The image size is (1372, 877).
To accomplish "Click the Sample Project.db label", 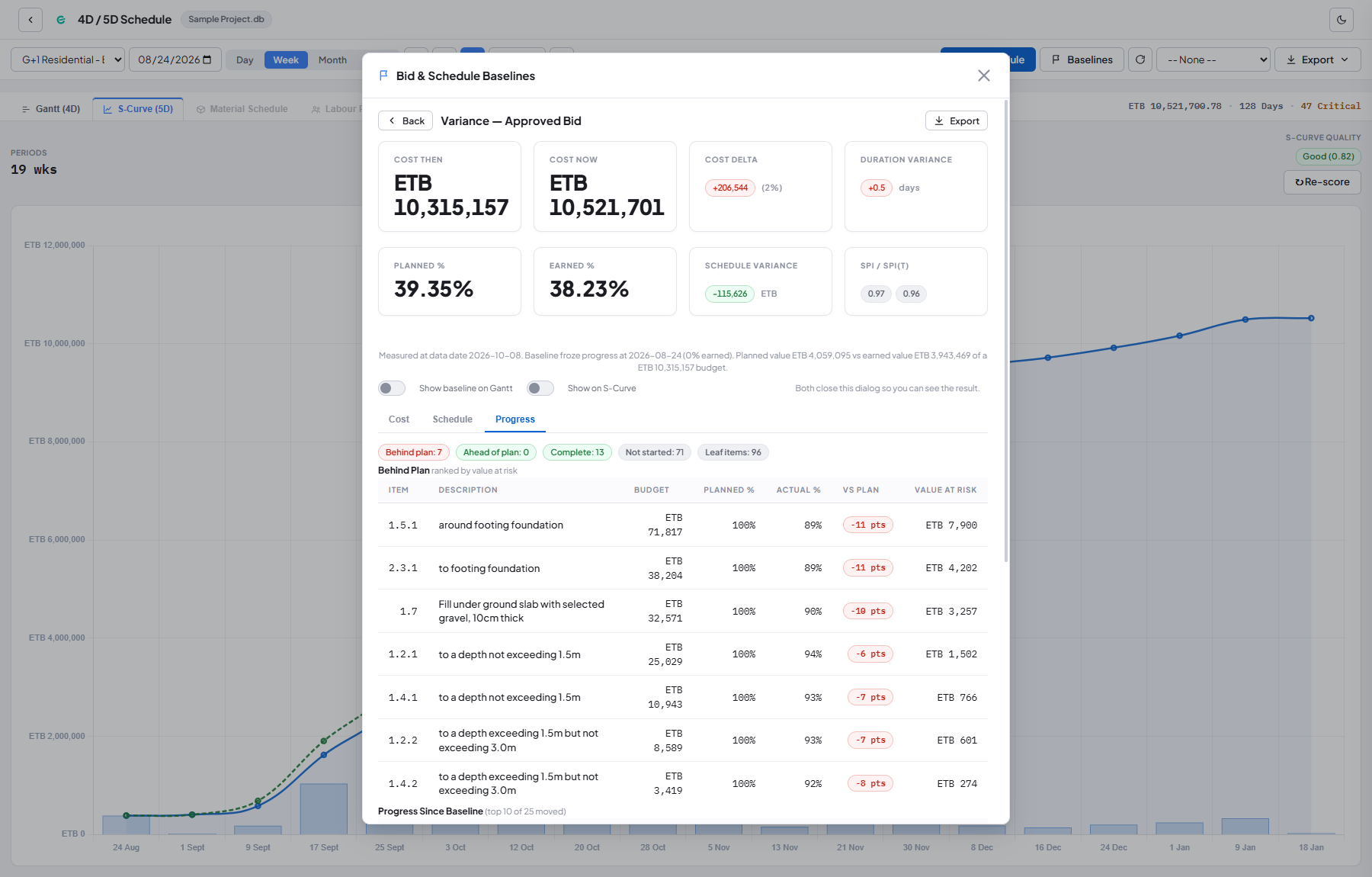I will [x=226, y=19].
